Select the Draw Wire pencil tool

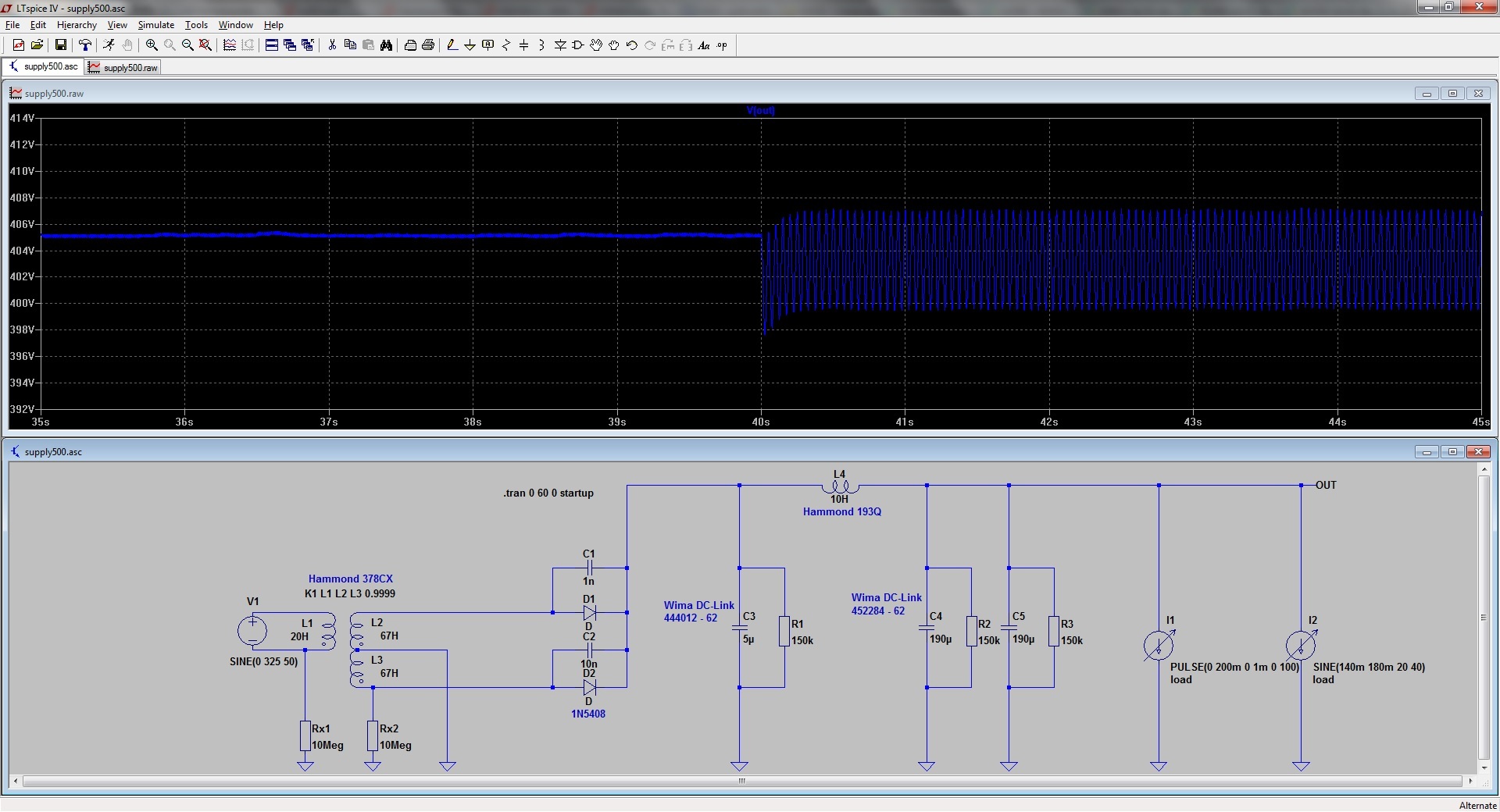452,45
